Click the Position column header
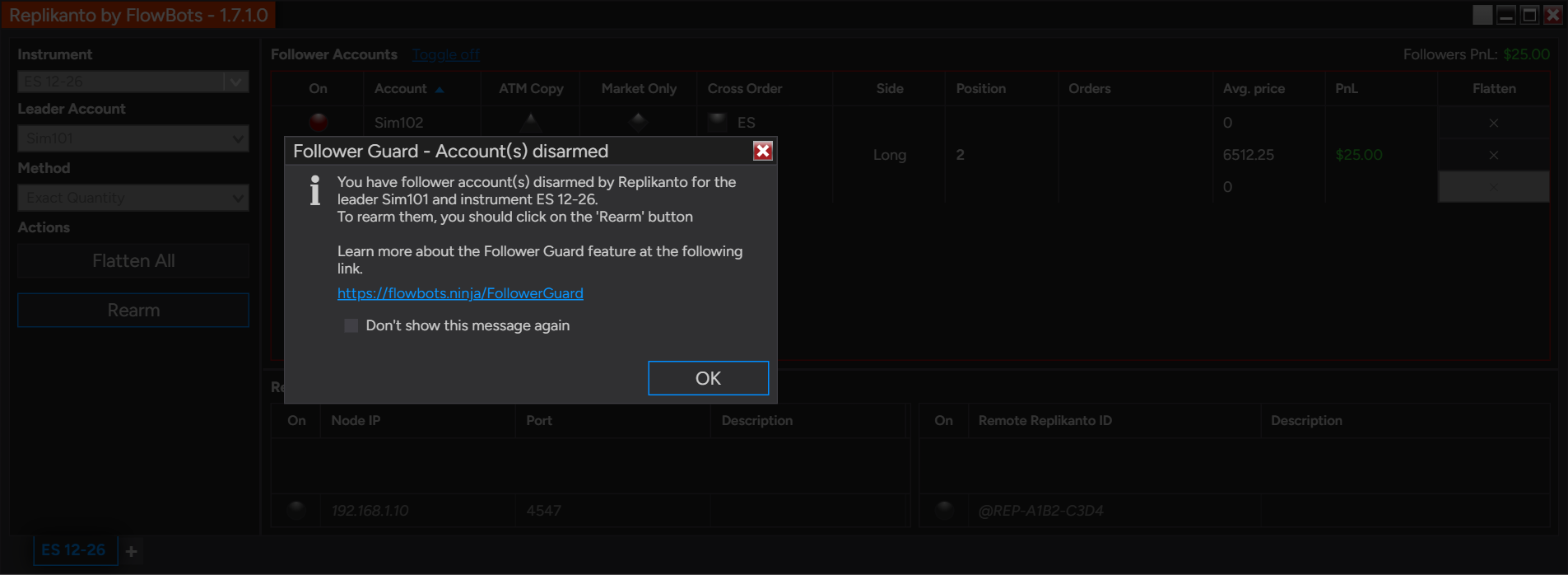Image resolution: width=1568 pixels, height=575 pixels. point(1002,88)
